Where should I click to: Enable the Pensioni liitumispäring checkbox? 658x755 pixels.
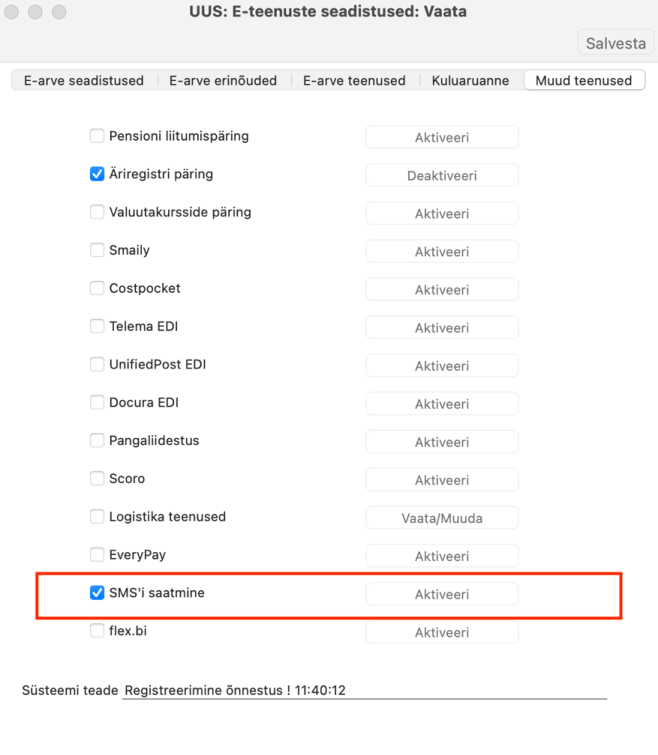(97, 136)
